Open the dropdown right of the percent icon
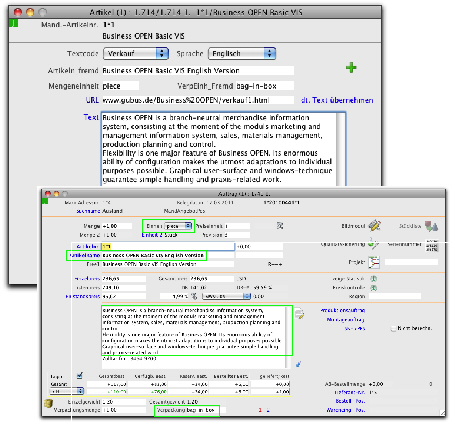455x427 pixels. point(226,296)
